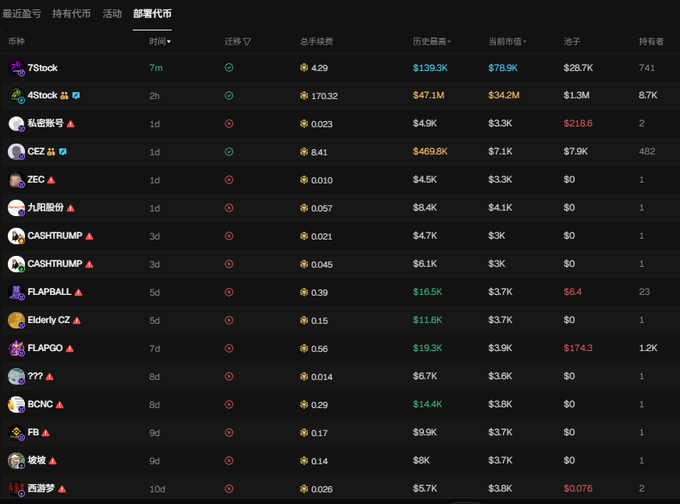Click the Elderly CZ token avatar
The height and width of the screenshot is (504, 680).
click(16, 320)
